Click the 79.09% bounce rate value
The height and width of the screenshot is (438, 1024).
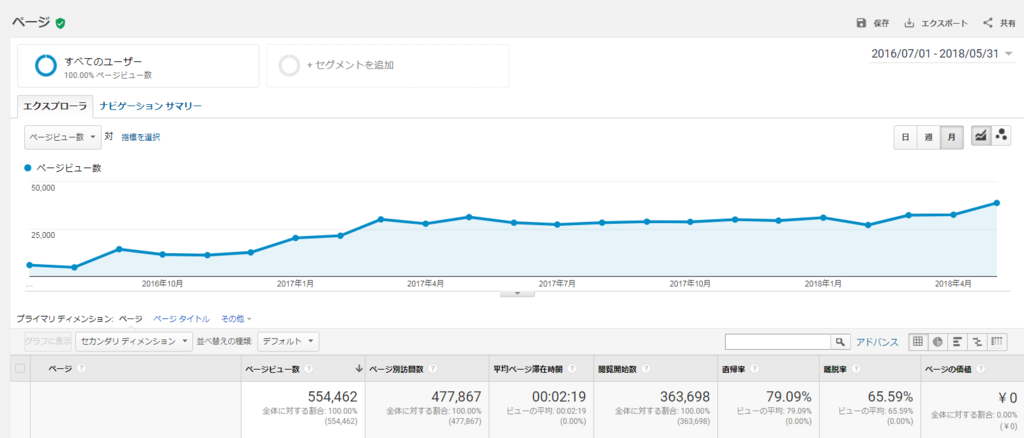788,397
